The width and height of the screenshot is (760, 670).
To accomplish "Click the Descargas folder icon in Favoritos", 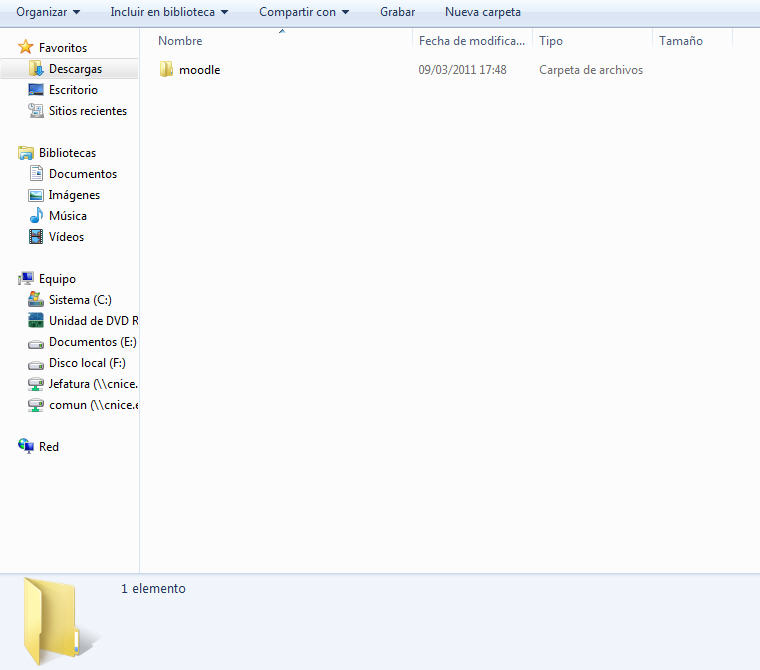I will [x=36, y=69].
